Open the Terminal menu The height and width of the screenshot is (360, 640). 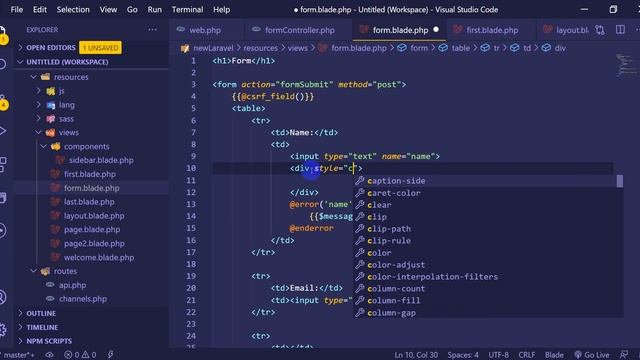pos(187,9)
